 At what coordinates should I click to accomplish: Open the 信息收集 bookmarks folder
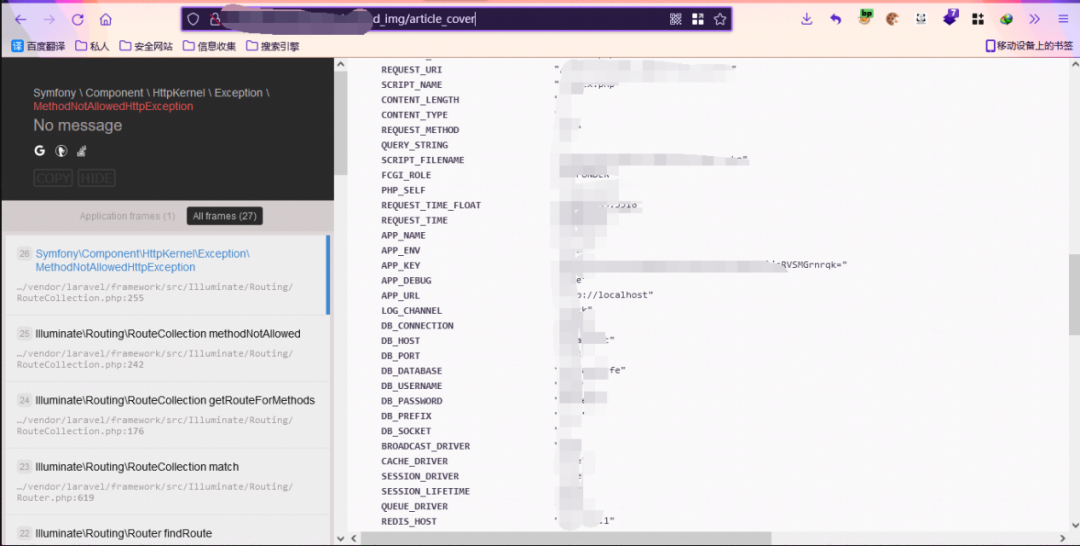209,46
